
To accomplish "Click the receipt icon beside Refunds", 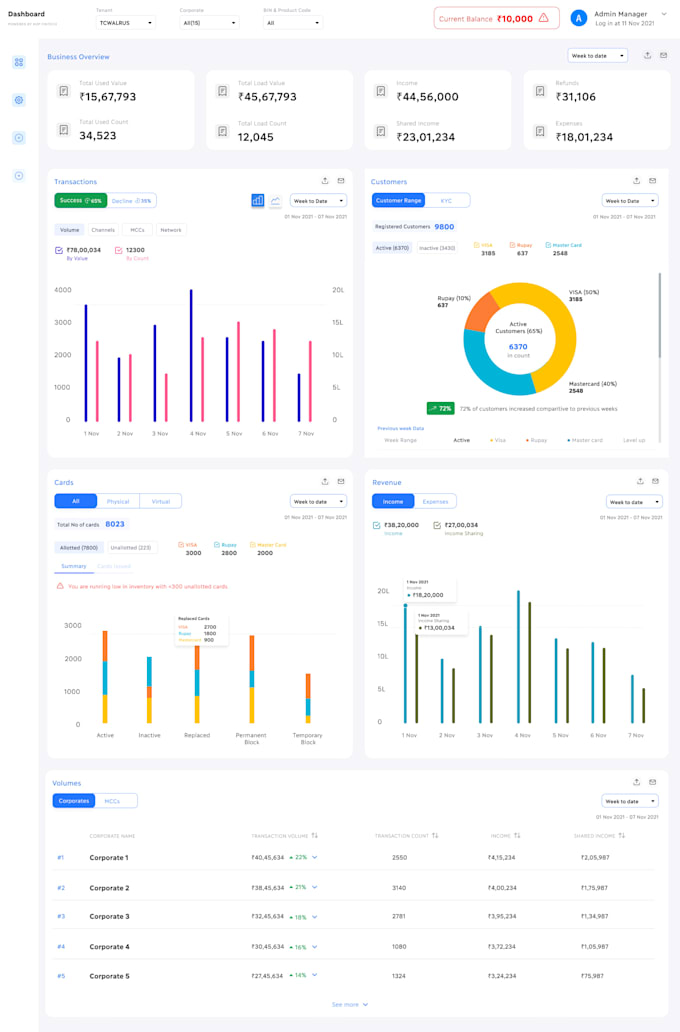I will click(x=540, y=91).
